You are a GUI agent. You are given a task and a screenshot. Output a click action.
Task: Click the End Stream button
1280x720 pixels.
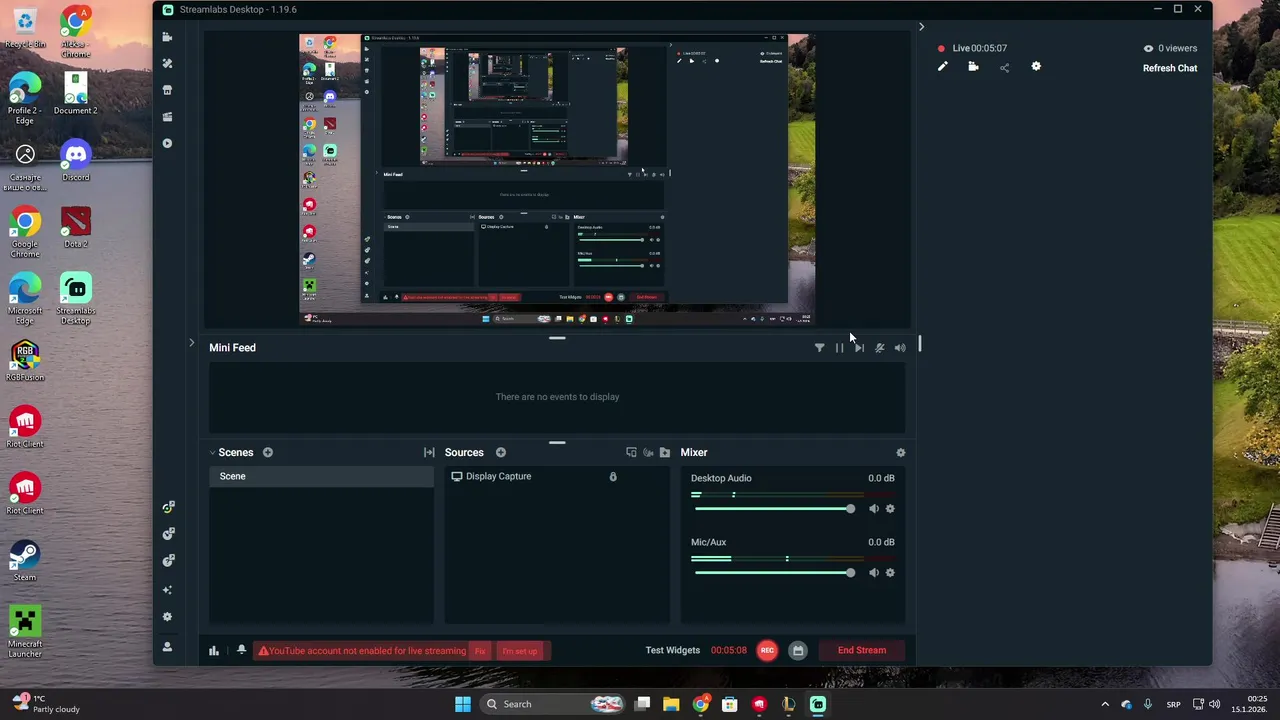tap(862, 651)
